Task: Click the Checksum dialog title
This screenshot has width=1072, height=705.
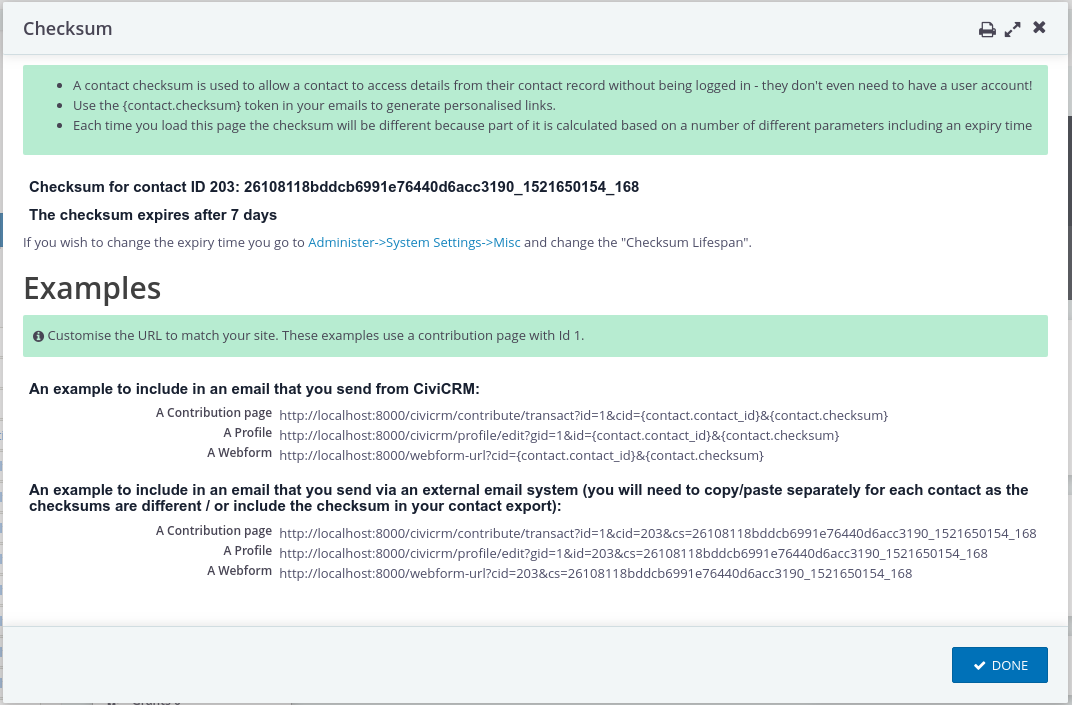Action: pyautogui.click(x=68, y=29)
